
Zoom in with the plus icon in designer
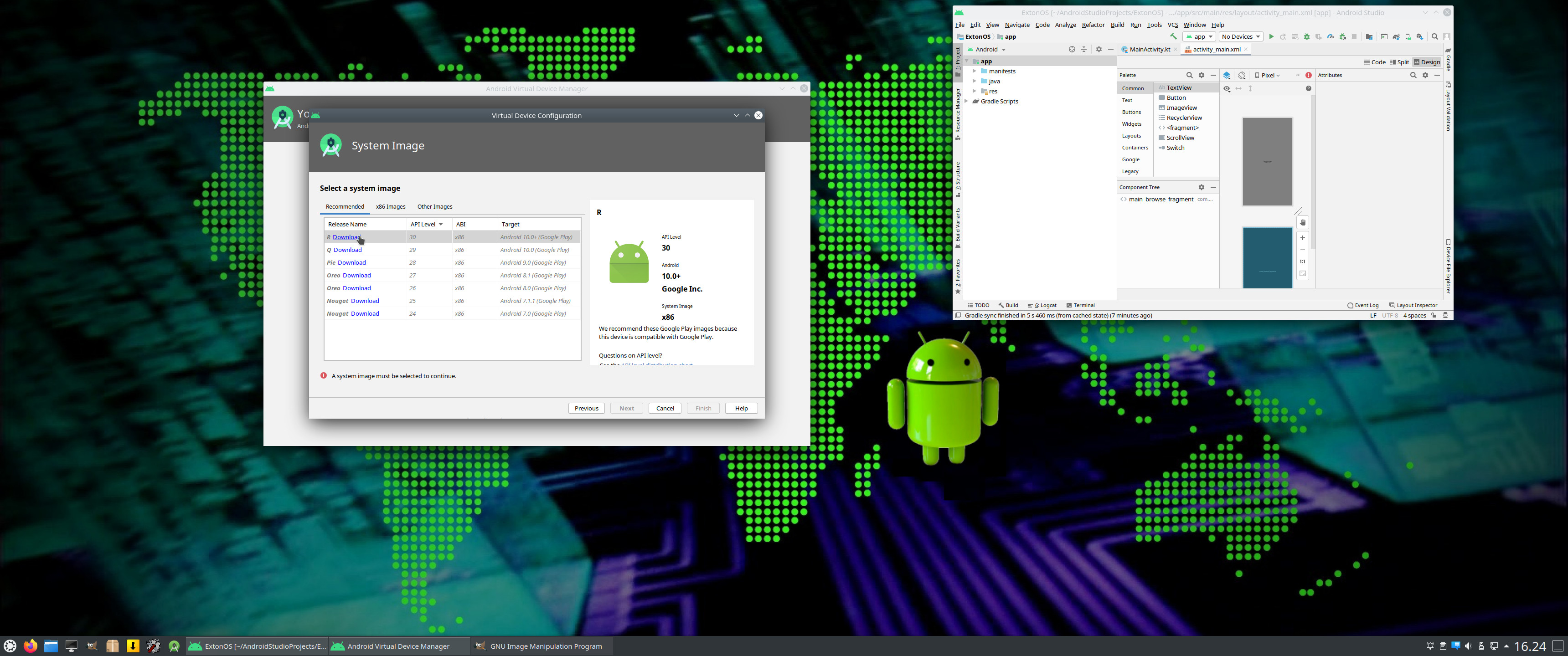pos(1303,238)
